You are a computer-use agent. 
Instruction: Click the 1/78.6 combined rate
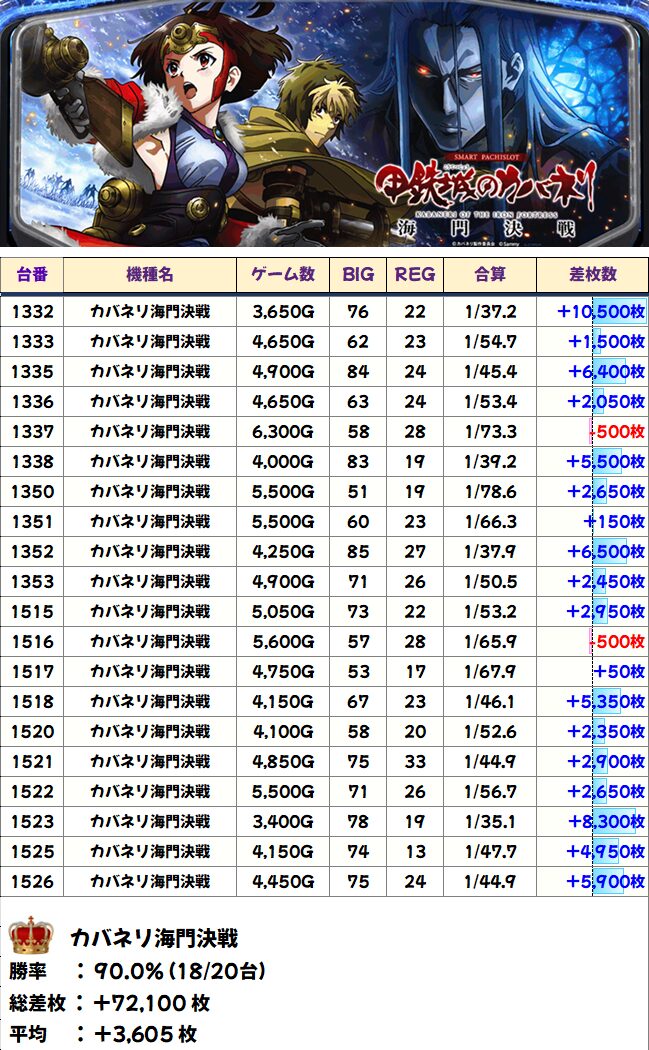(x=490, y=492)
